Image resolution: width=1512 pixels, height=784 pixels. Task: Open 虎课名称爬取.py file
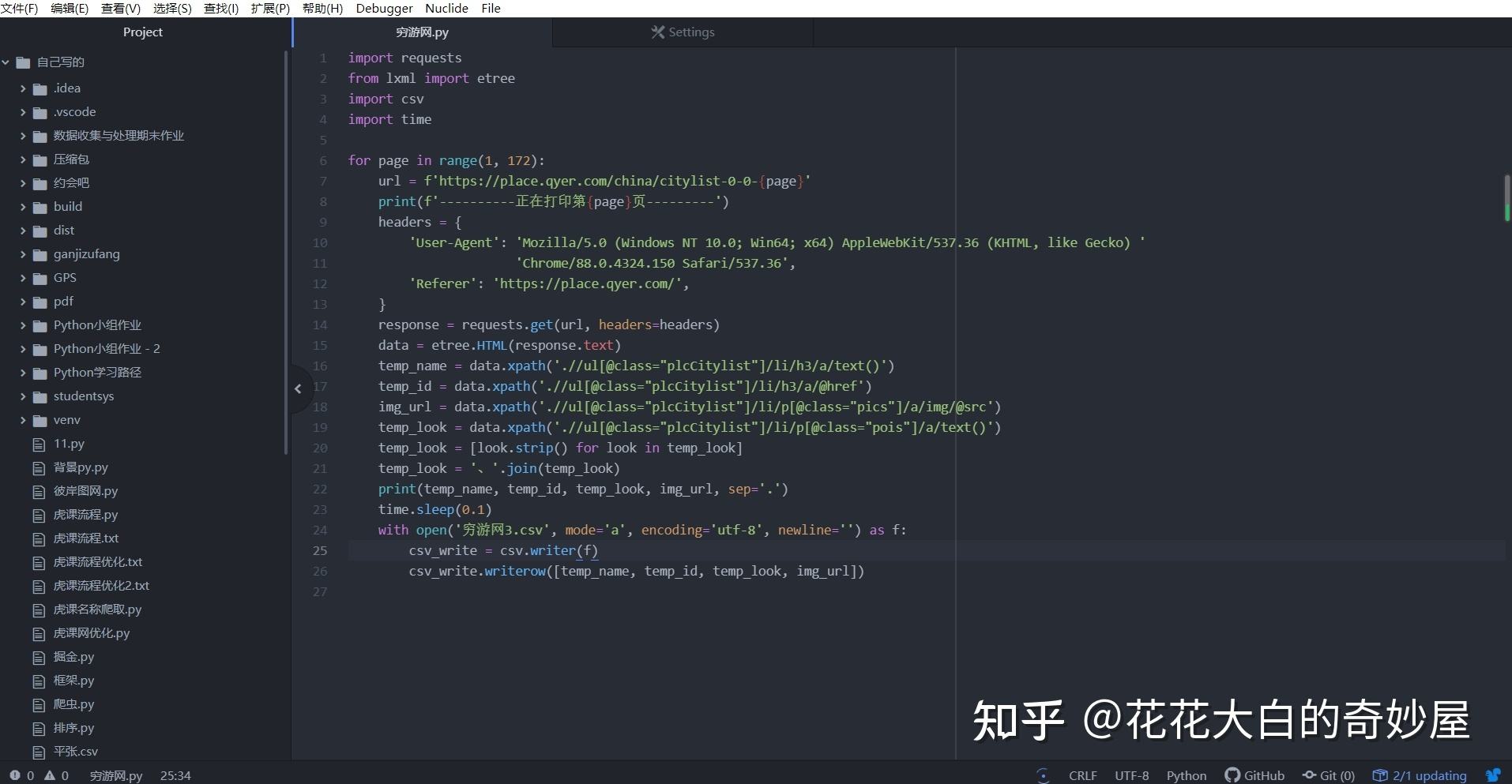pyautogui.click(x=97, y=610)
